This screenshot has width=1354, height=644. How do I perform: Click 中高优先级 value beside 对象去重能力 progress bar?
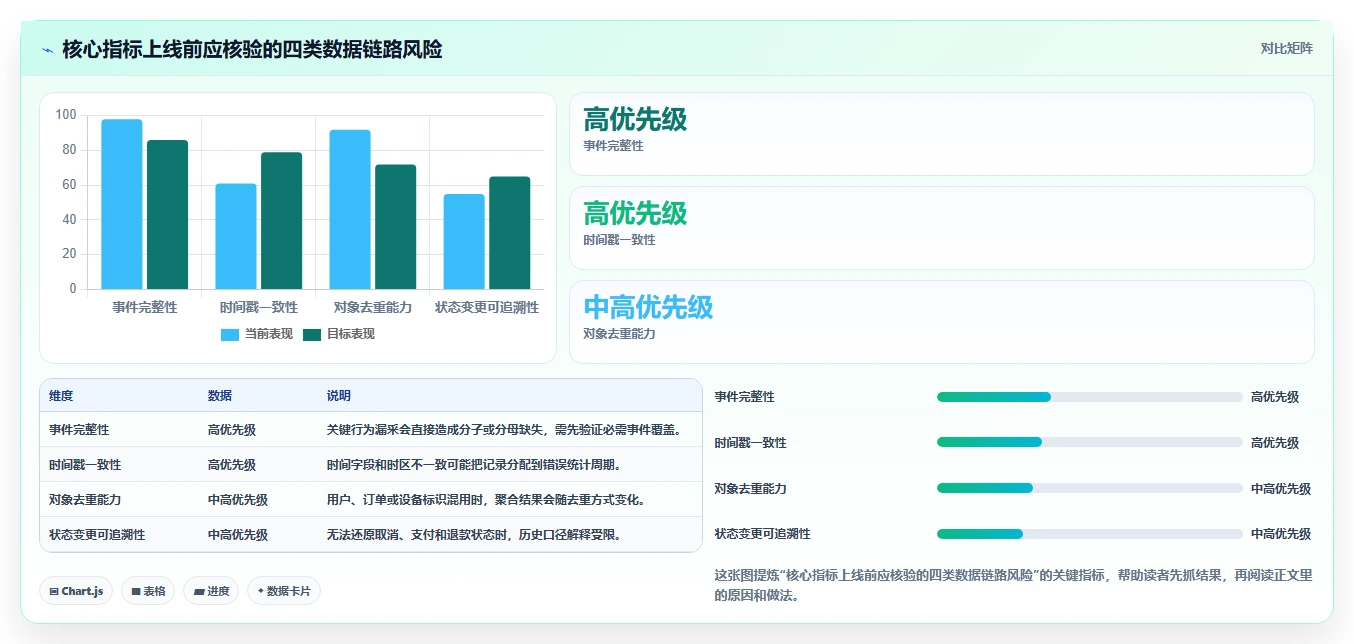[x=1281, y=489]
